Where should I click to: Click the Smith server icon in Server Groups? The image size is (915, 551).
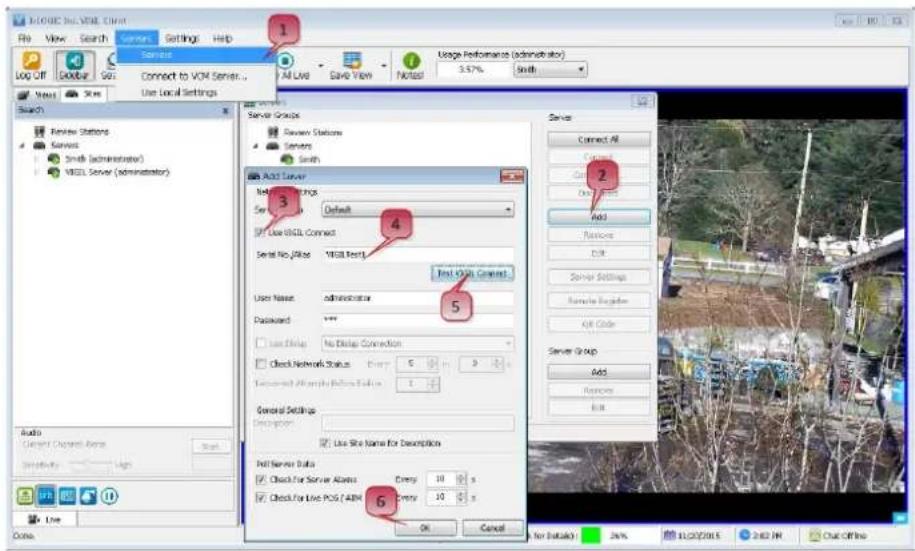point(287,159)
